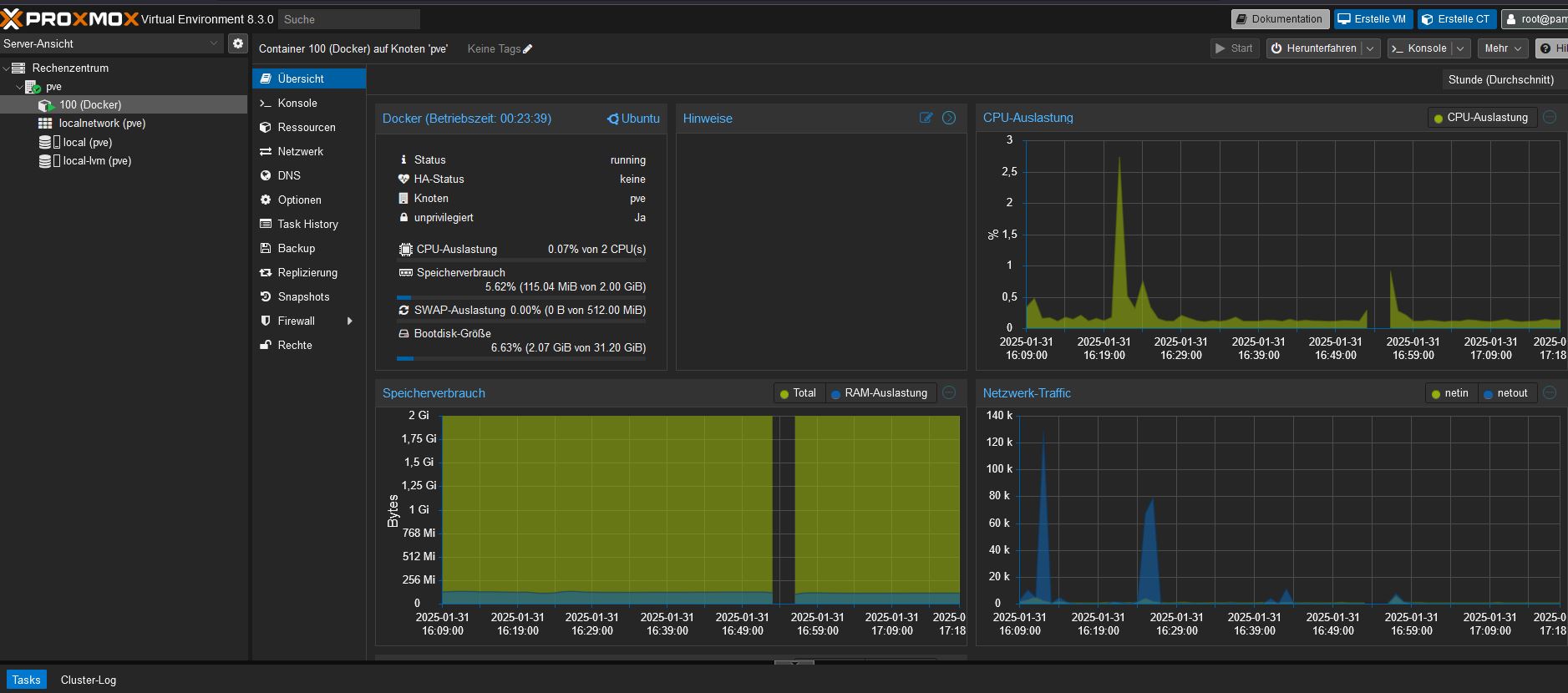Switch to the Cluster-Log tab

(88, 680)
